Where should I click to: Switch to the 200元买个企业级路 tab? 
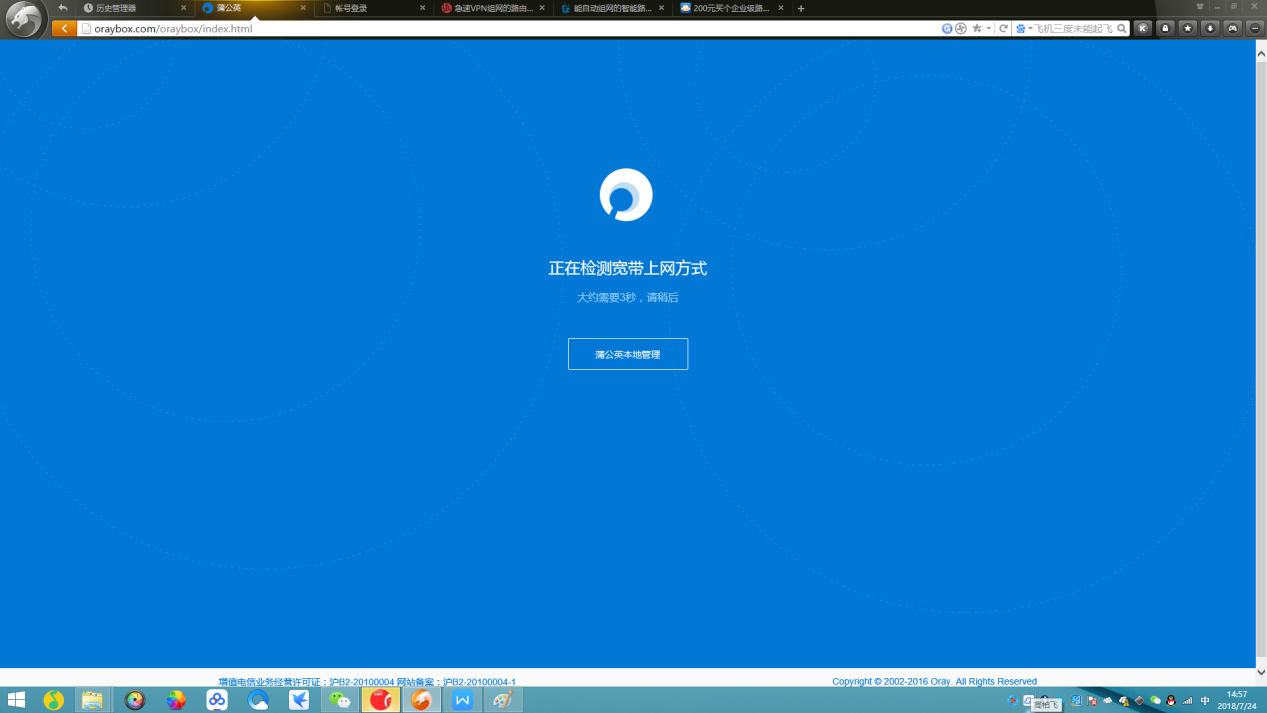click(x=732, y=8)
